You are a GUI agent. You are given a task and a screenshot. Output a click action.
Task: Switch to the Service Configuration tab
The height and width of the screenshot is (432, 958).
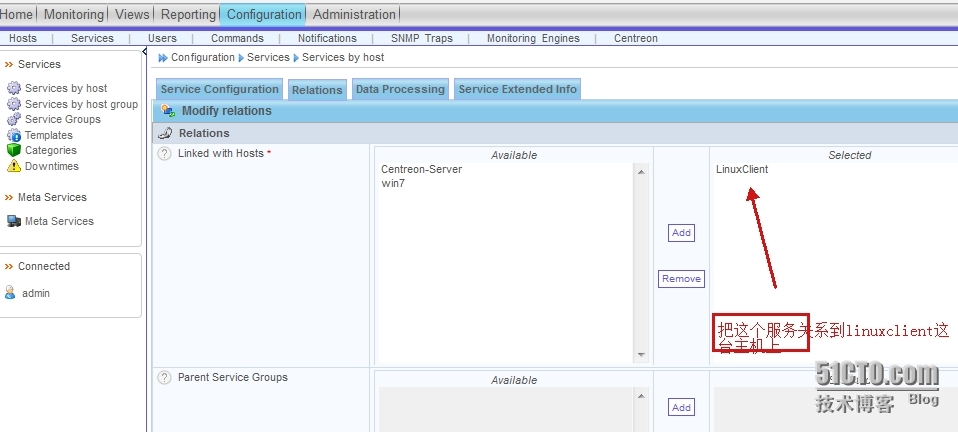click(x=219, y=89)
